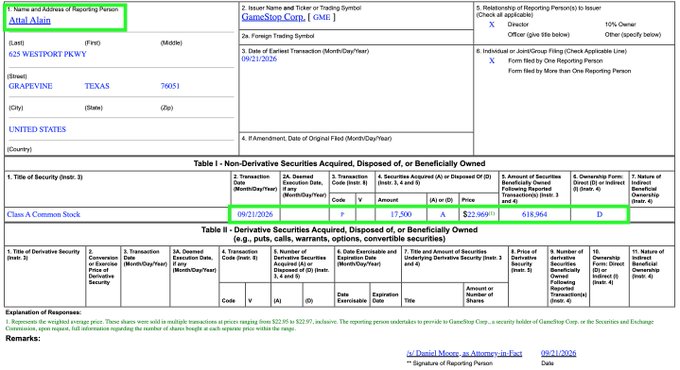Toggle the Director relationship X mark

click(491, 25)
